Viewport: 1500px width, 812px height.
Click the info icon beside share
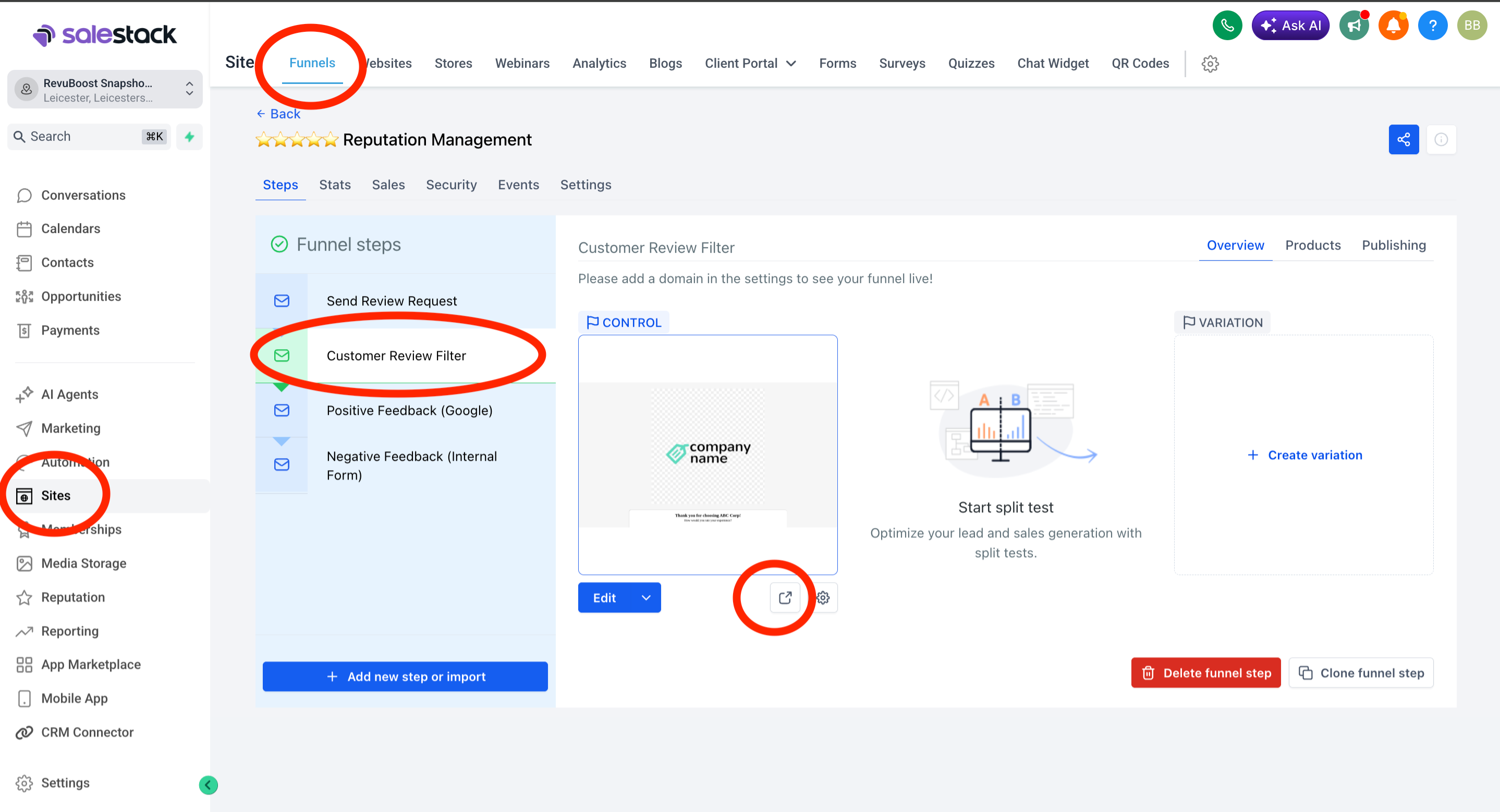(x=1441, y=140)
